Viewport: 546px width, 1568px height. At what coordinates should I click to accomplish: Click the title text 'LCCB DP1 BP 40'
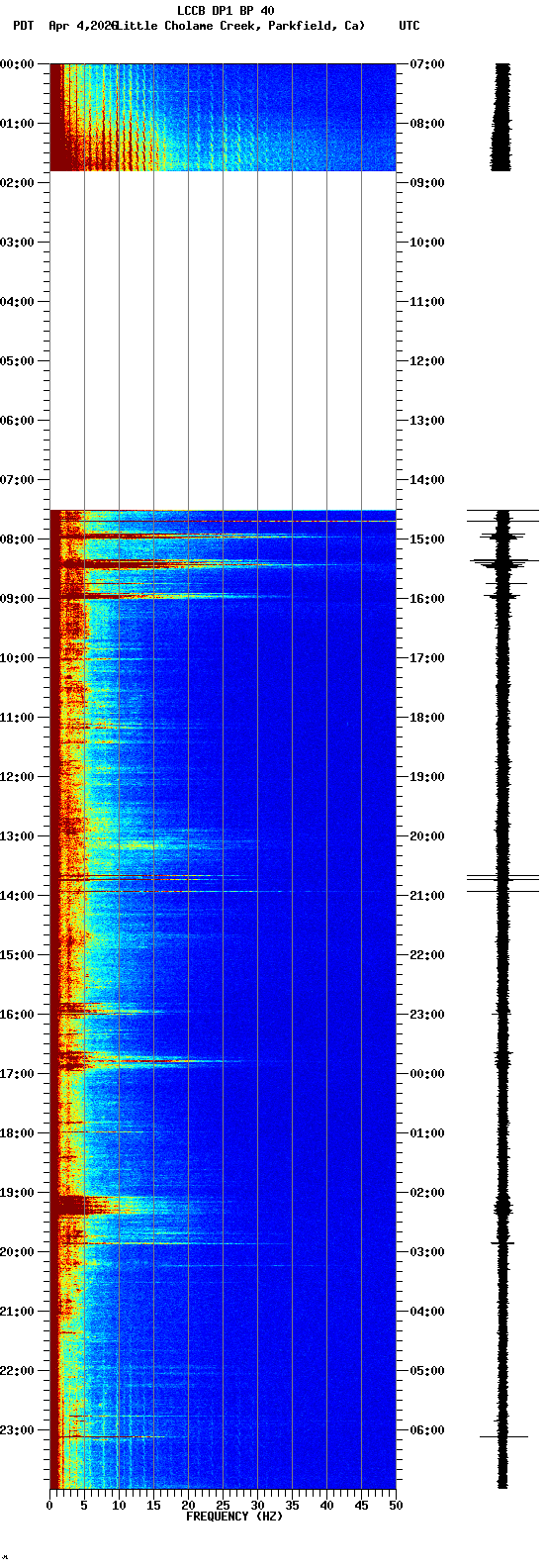(x=226, y=11)
